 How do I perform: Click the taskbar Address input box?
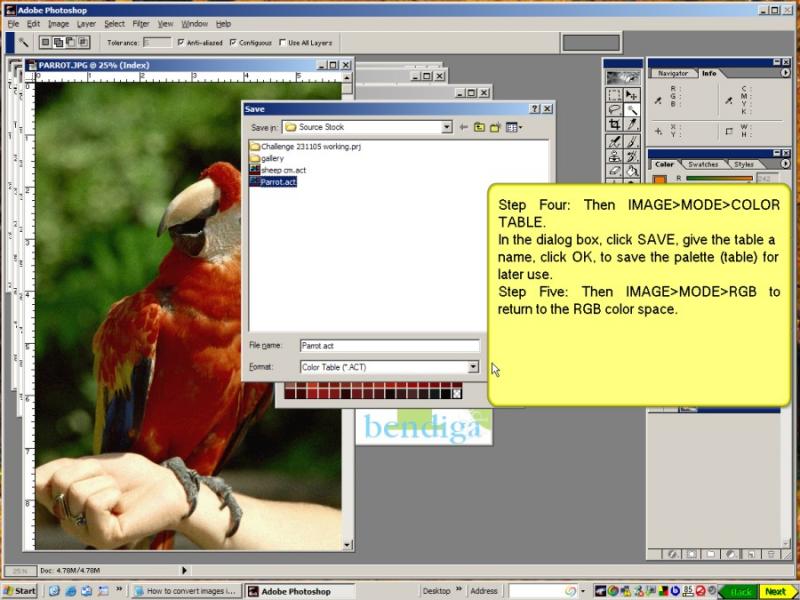[x=543, y=591]
